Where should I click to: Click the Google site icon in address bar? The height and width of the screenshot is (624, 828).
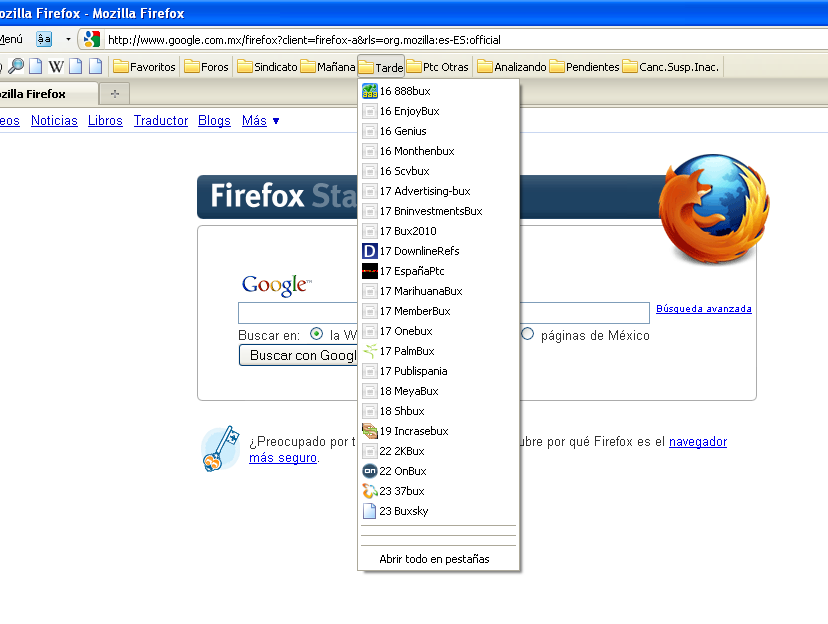click(92, 39)
